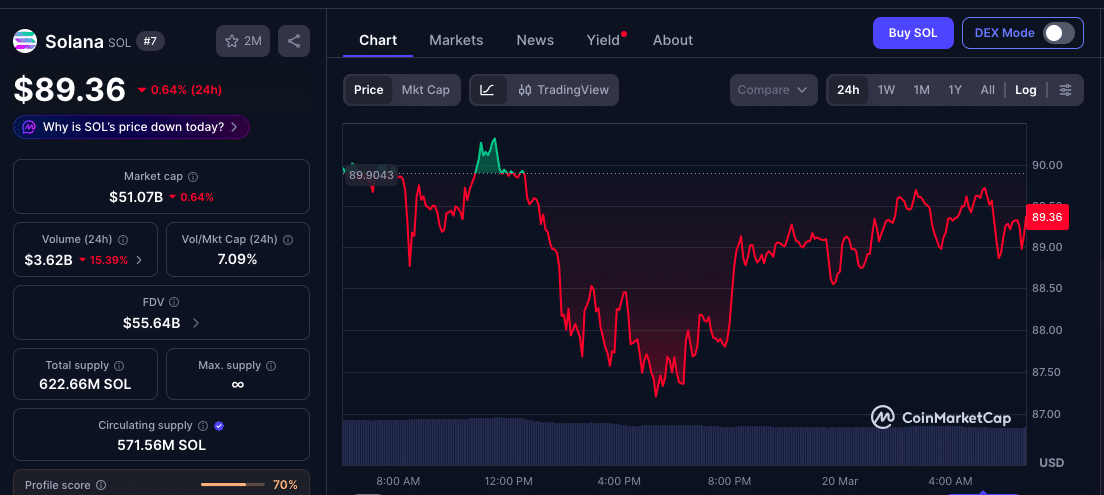The image size is (1104, 495).
Task: Set chart range to 1W
Action: tap(886, 90)
